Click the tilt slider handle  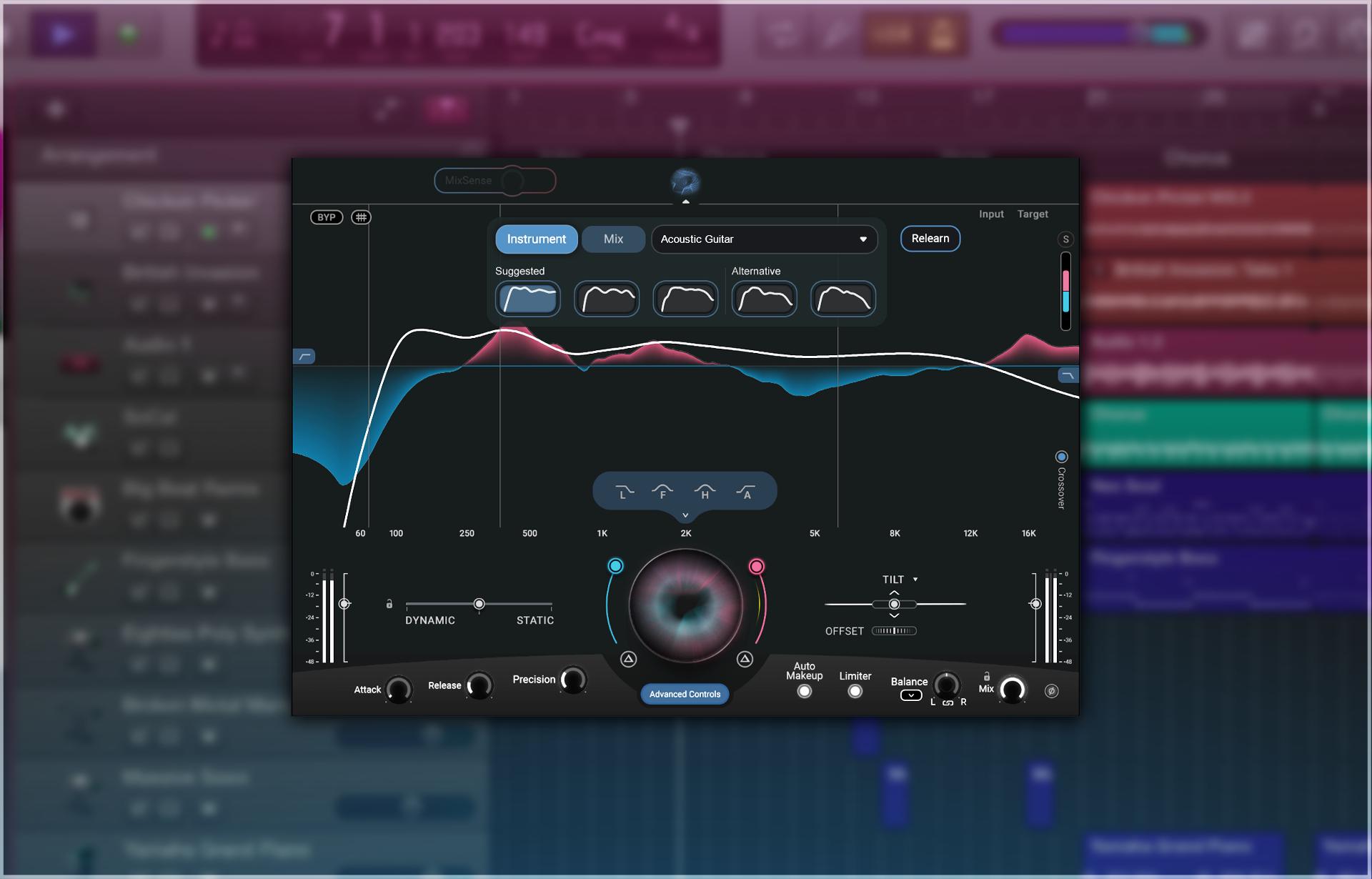(894, 604)
